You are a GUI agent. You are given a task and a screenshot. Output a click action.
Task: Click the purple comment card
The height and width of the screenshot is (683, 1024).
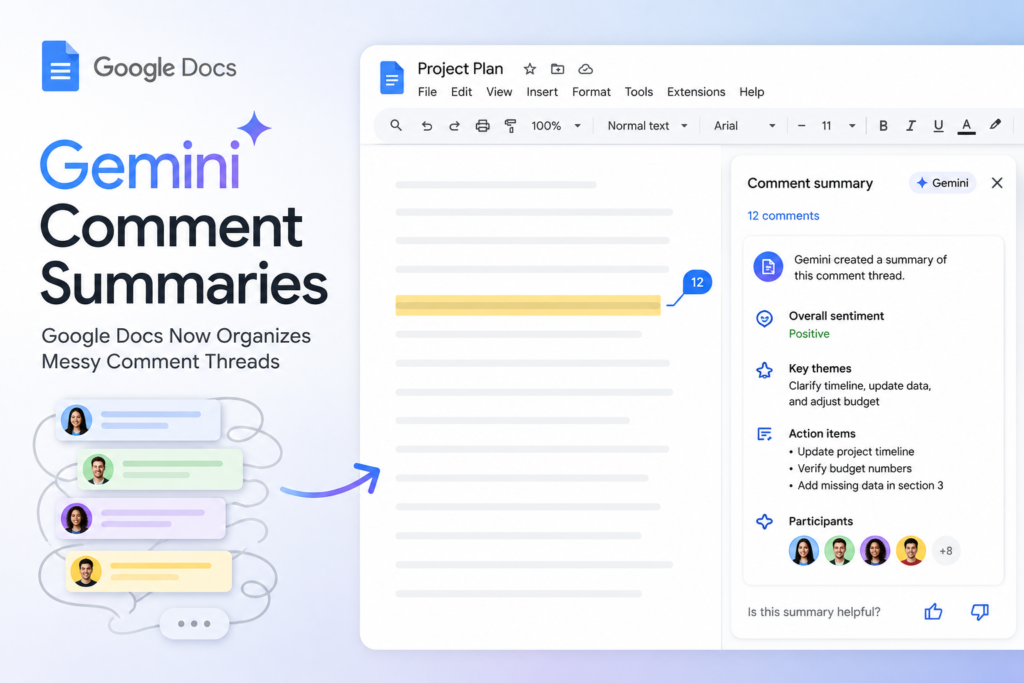(140, 518)
